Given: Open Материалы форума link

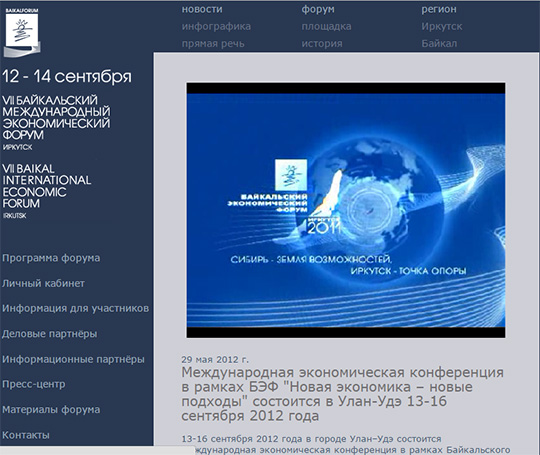Looking at the screenshot, I should [51, 410].
